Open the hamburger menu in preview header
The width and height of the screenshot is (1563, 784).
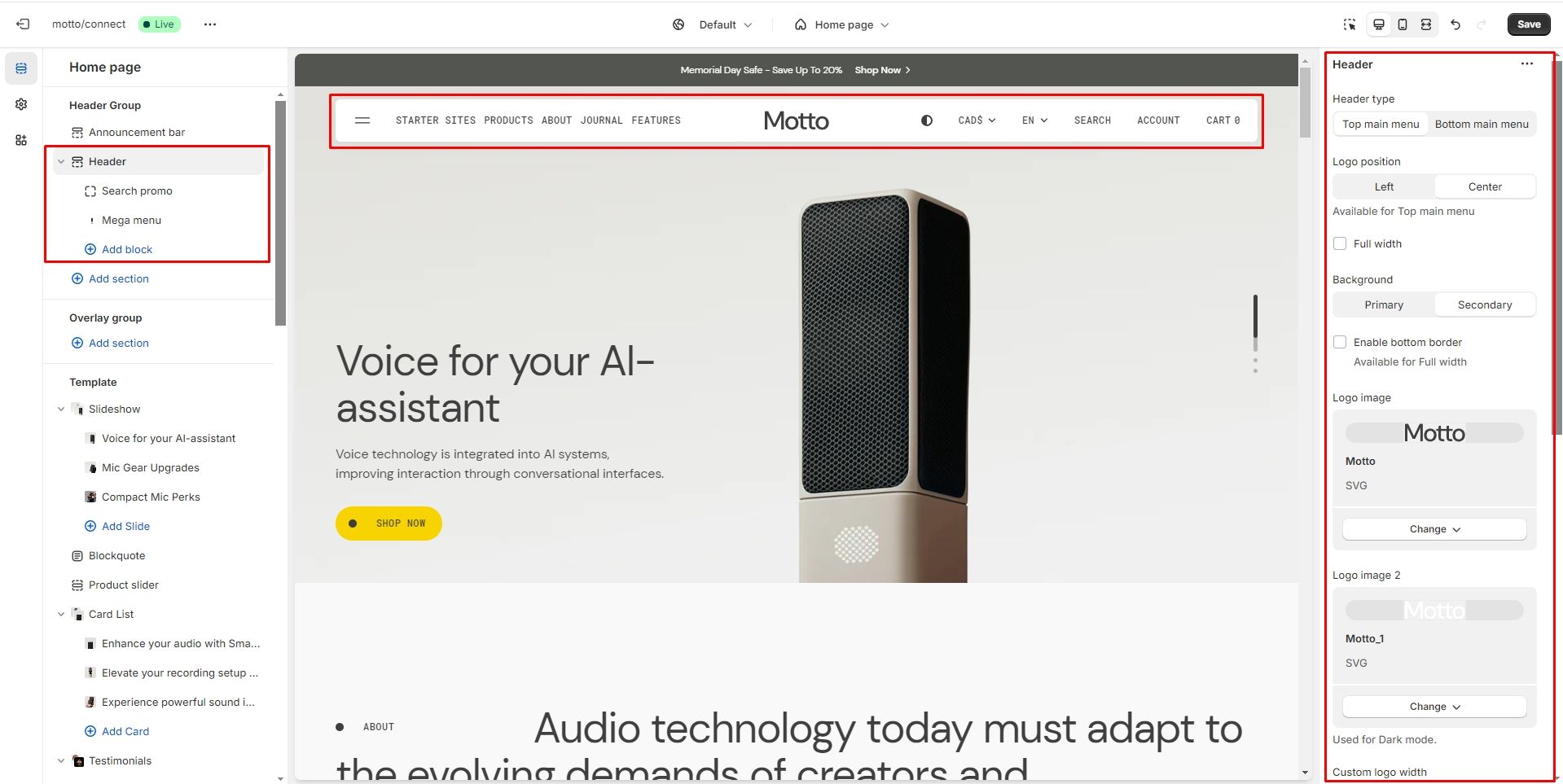click(x=362, y=120)
